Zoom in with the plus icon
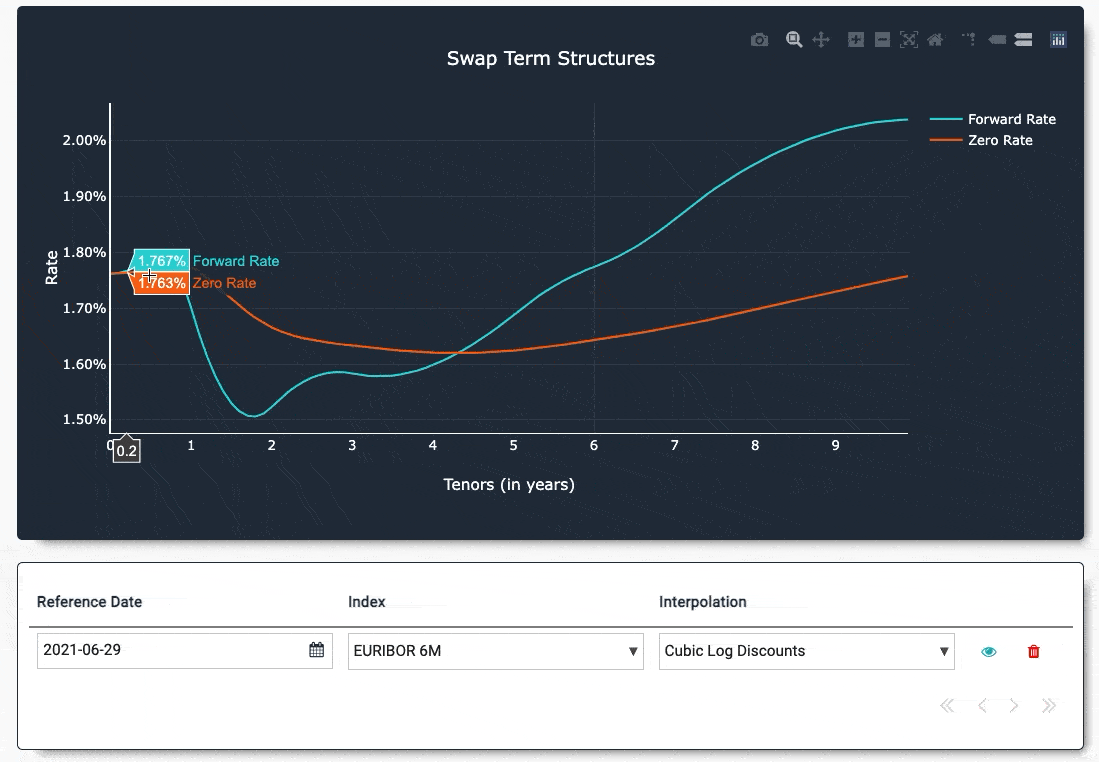Viewport: 1099px width, 762px height. click(855, 40)
